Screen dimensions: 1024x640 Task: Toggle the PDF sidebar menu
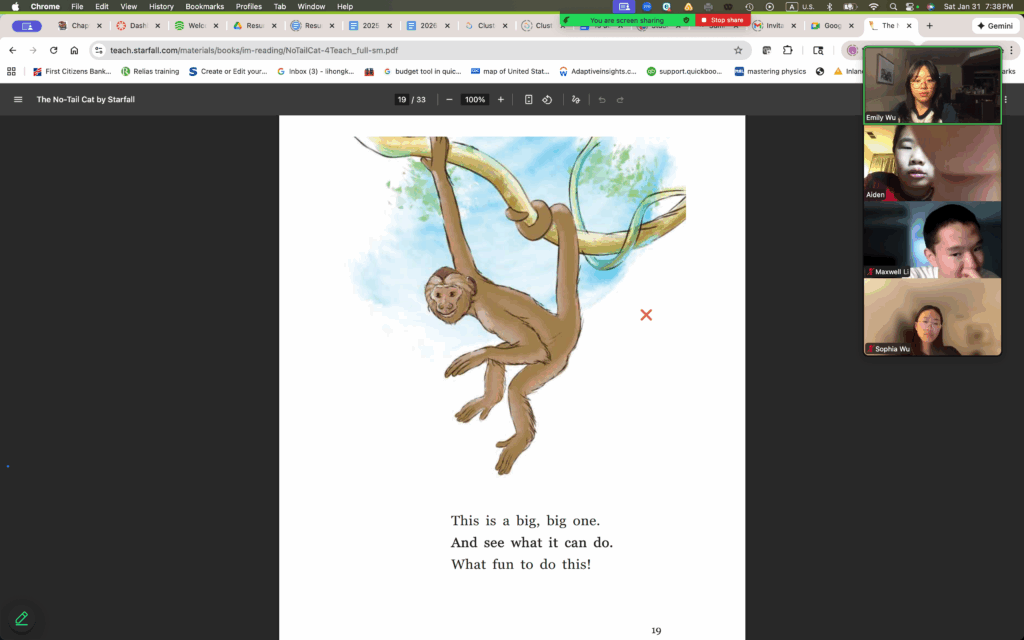click(17, 99)
